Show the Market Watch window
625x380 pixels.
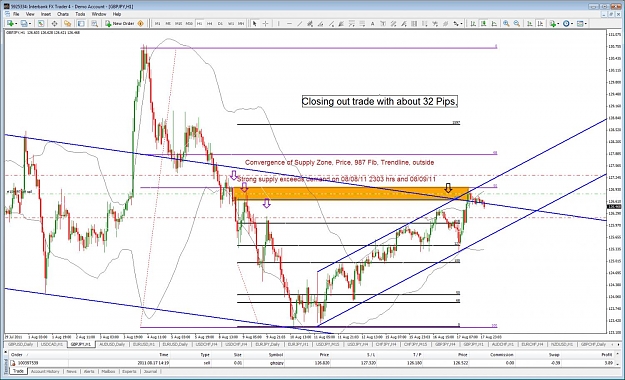tap(41, 24)
